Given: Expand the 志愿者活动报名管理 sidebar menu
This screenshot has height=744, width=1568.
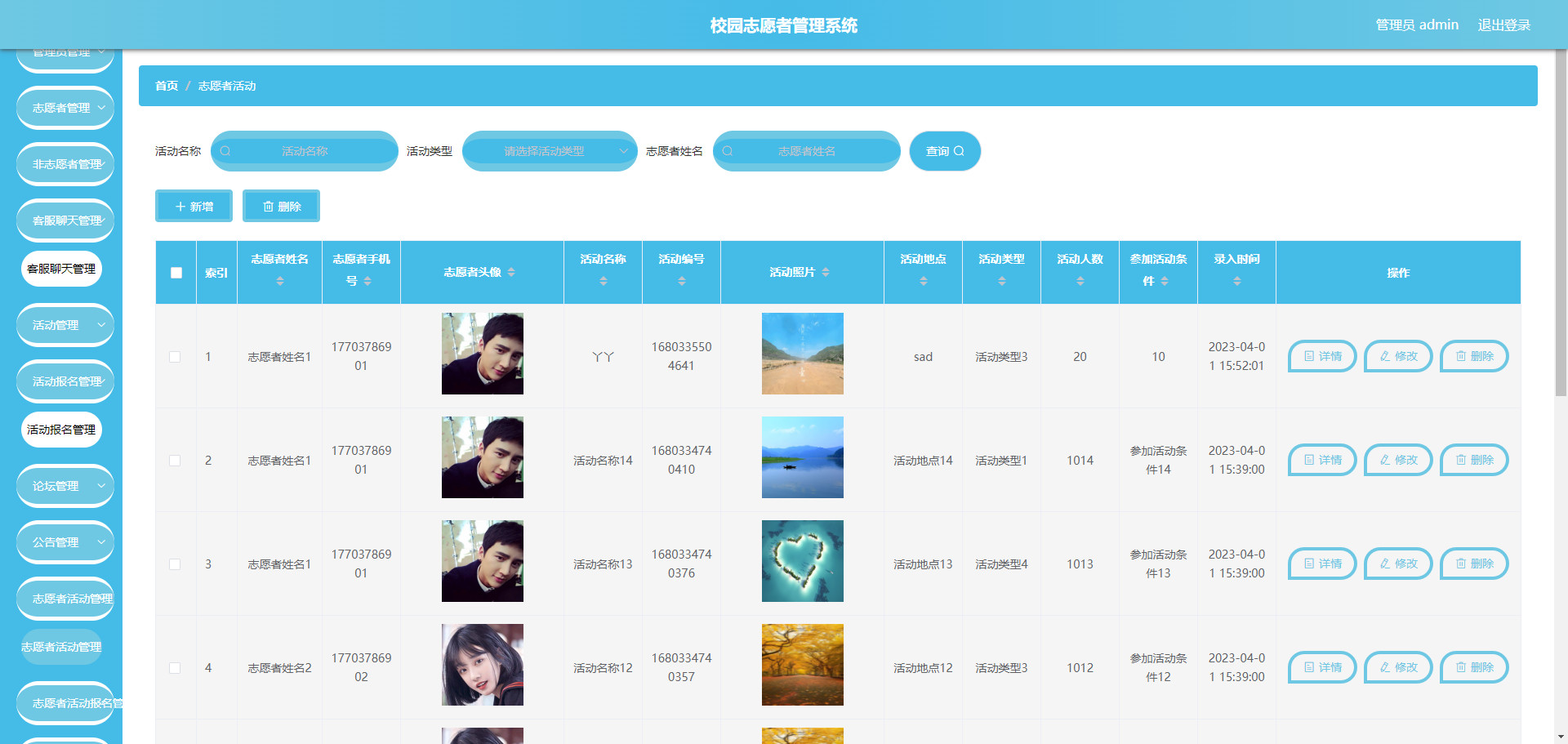Looking at the screenshot, I should (65, 703).
